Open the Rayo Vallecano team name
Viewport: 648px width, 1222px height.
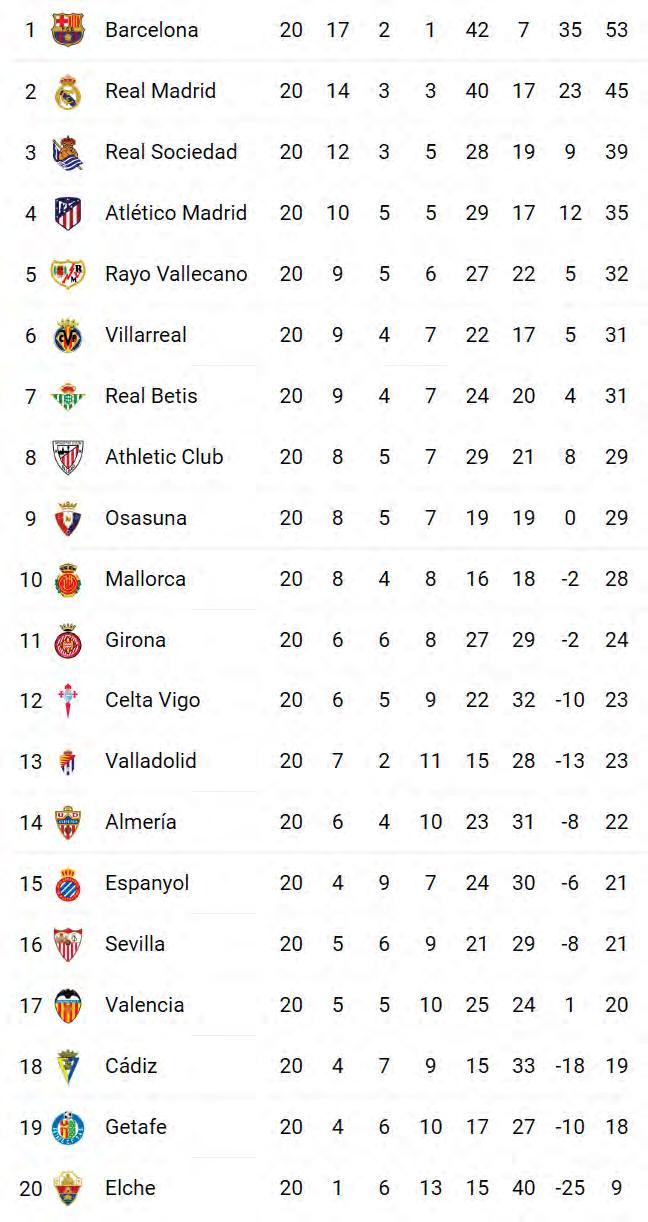click(176, 274)
